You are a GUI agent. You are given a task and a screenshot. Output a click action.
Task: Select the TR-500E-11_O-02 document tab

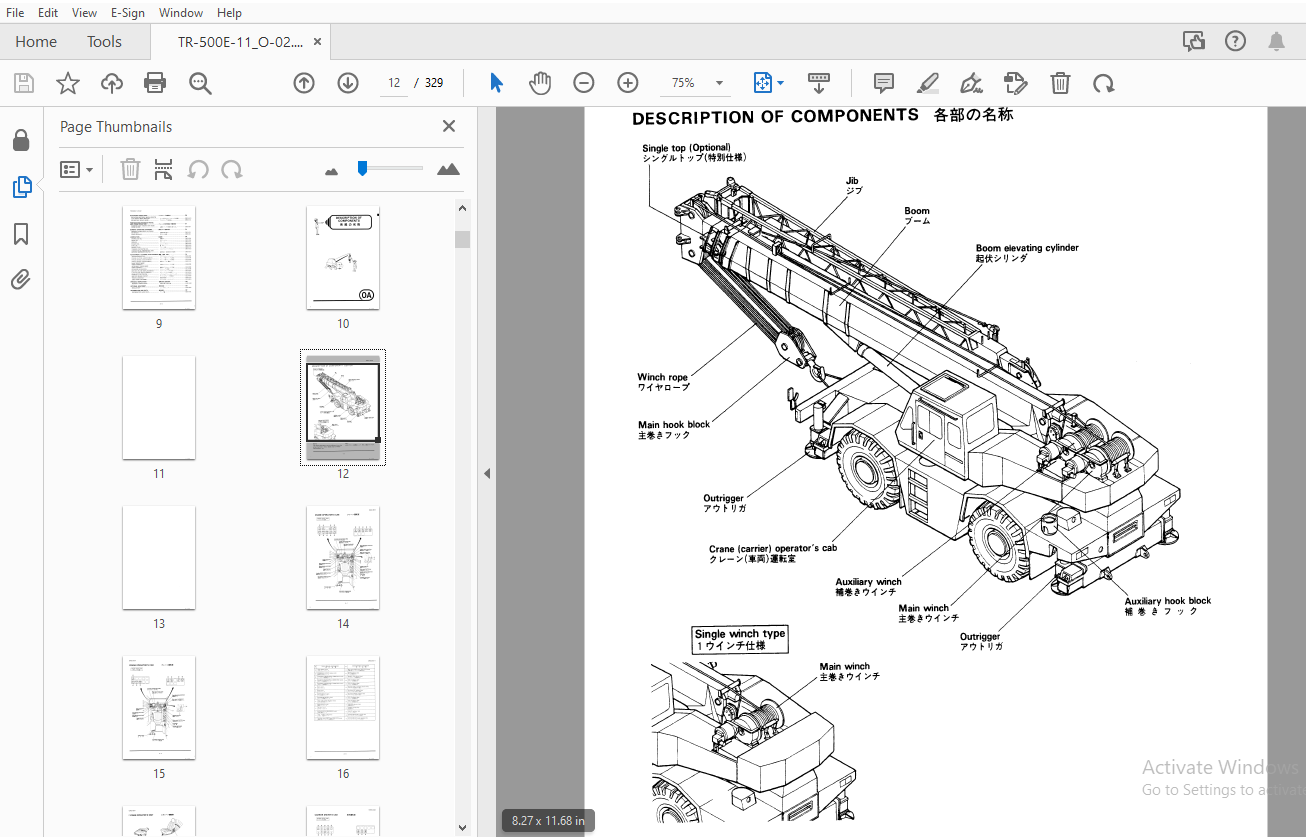[x=240, y=42]
